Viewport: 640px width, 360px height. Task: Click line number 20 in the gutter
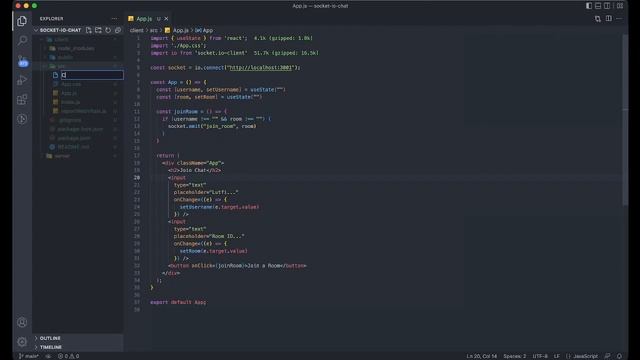point(137,178)
